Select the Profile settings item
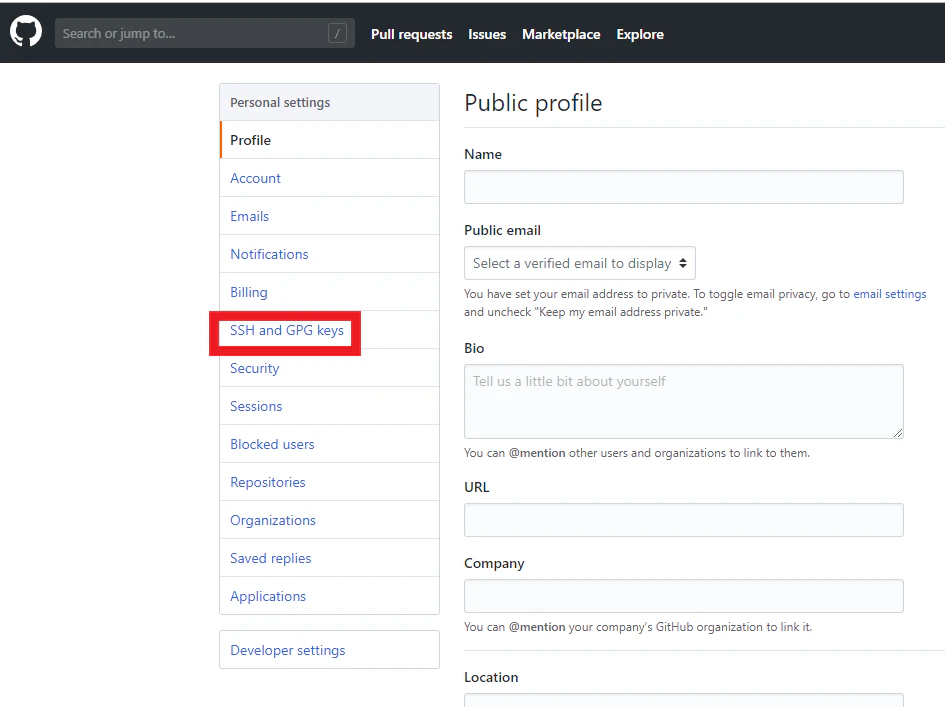The image size is (945, 707). 330,140
